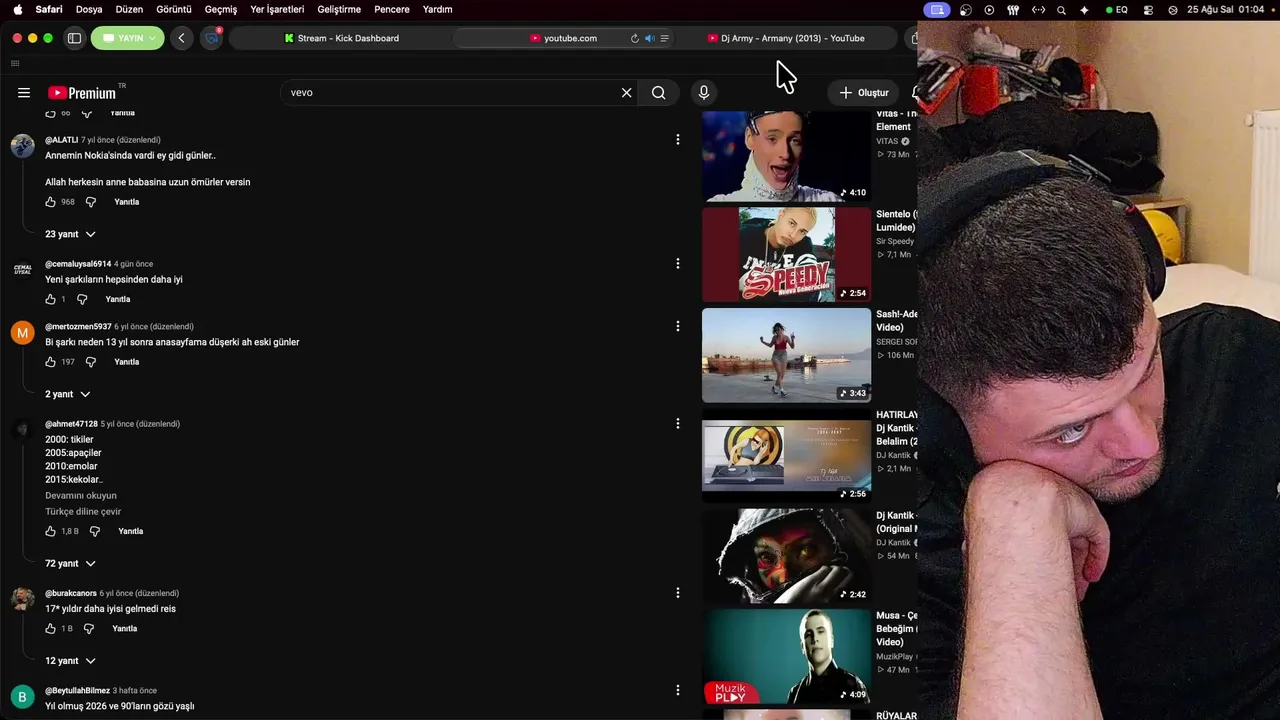The height and width of the screenshot is (720, 1280).
Task: Like the @cemaluysal6914 comment
Action: click(x=51, y=299)
